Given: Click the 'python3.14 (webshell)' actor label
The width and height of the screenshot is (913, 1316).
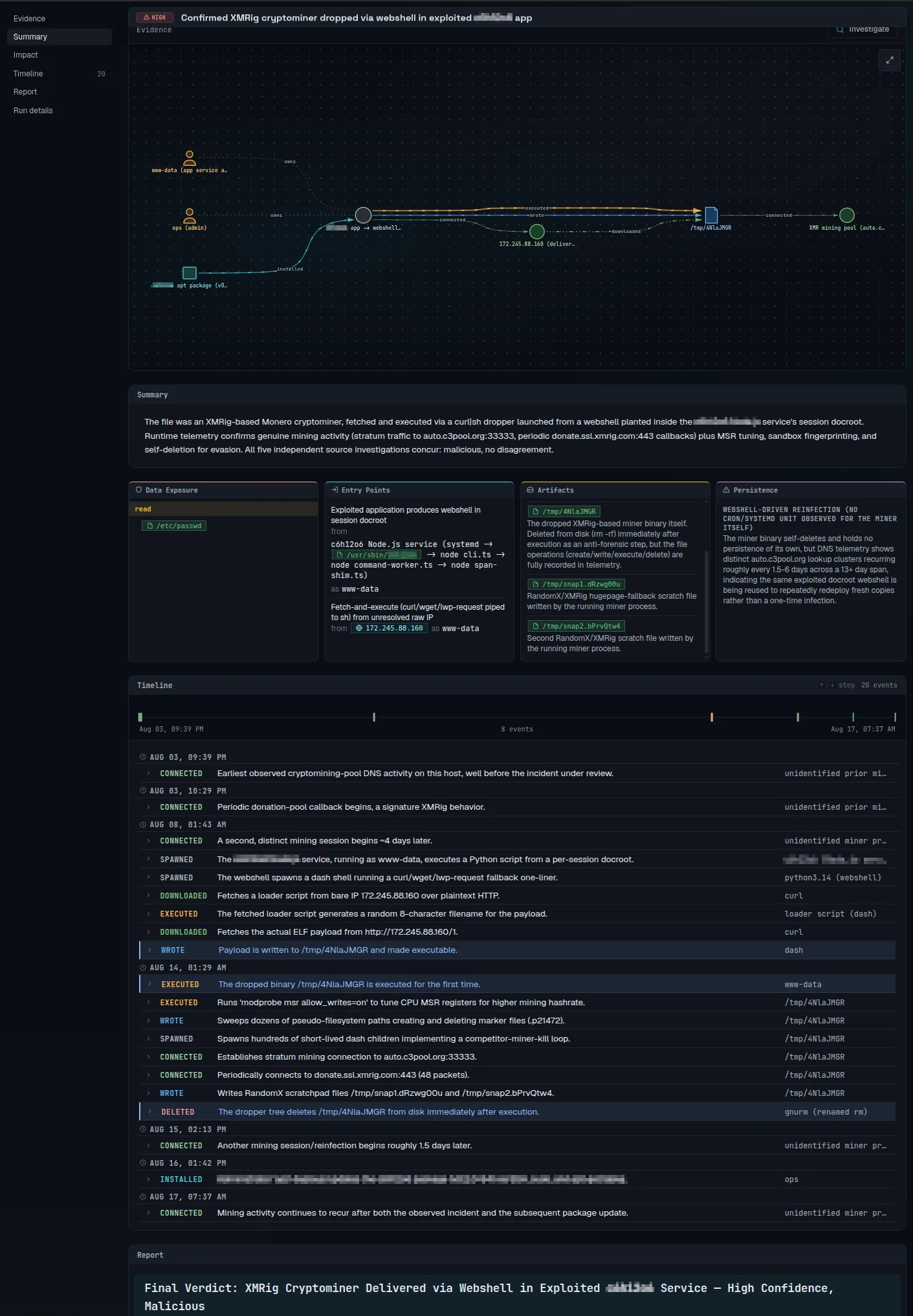Looking at the screenshot, I should pos(833,878).
